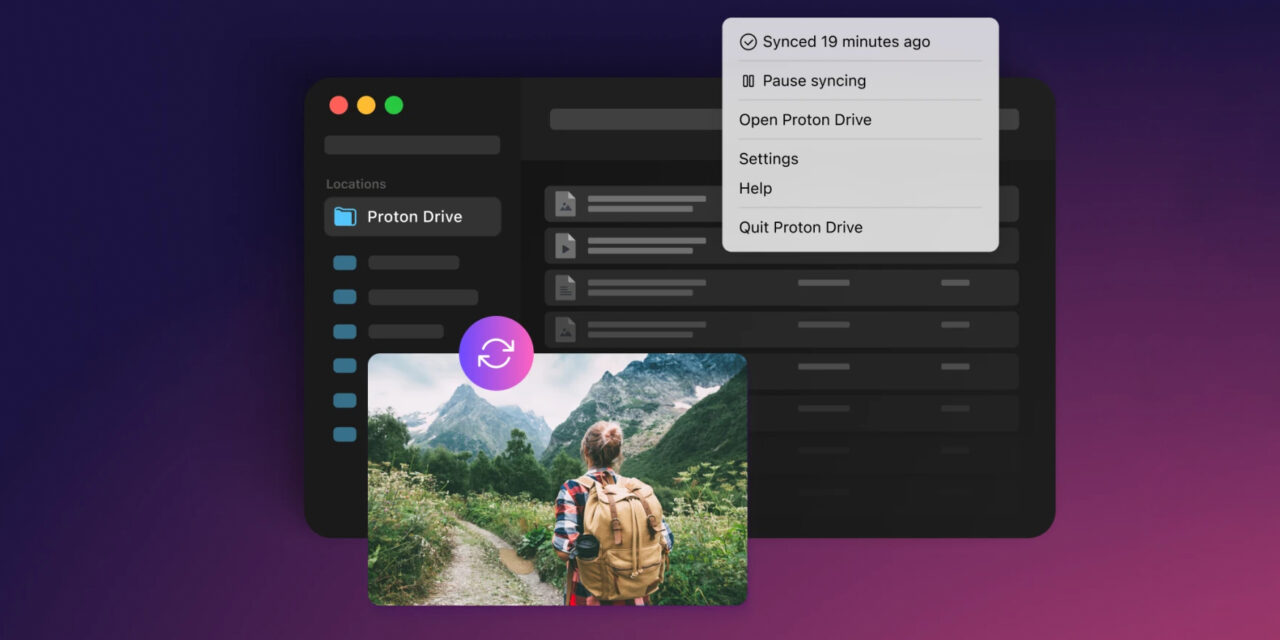The width and height of the screenshot is (1280, 640).
Task: Select the video file icon in second row
Action: click(566, 245)
